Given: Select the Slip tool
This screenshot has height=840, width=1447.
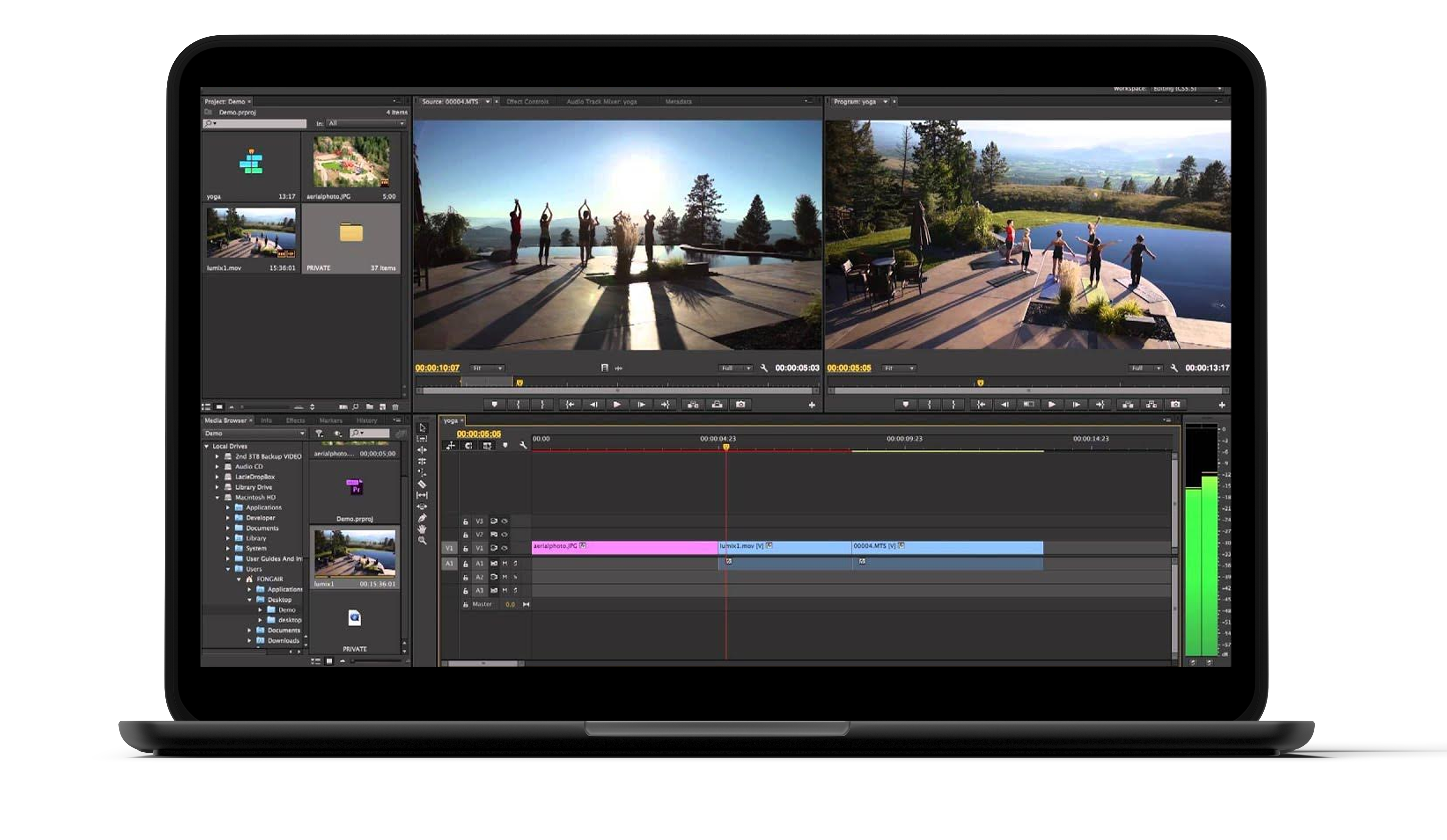Looking at the screenshot, I should pyautogui.click(x=422, y=495).
